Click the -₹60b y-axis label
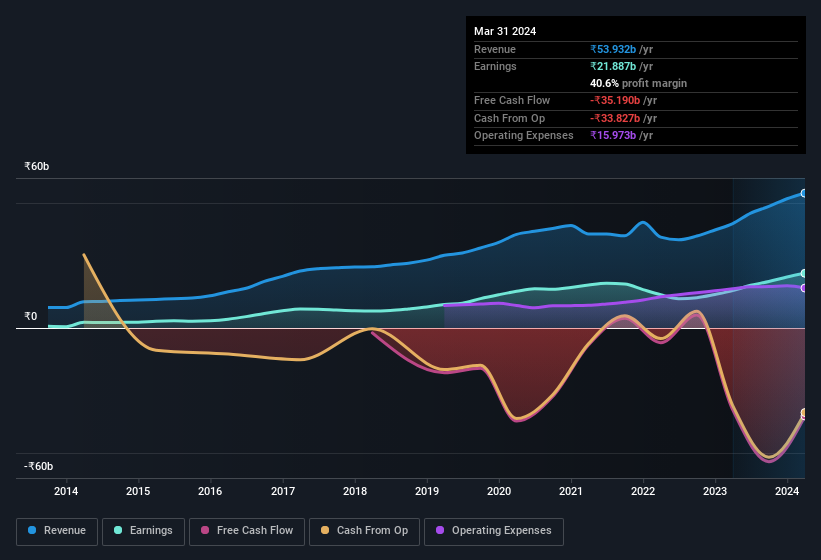 coord(38,466)
